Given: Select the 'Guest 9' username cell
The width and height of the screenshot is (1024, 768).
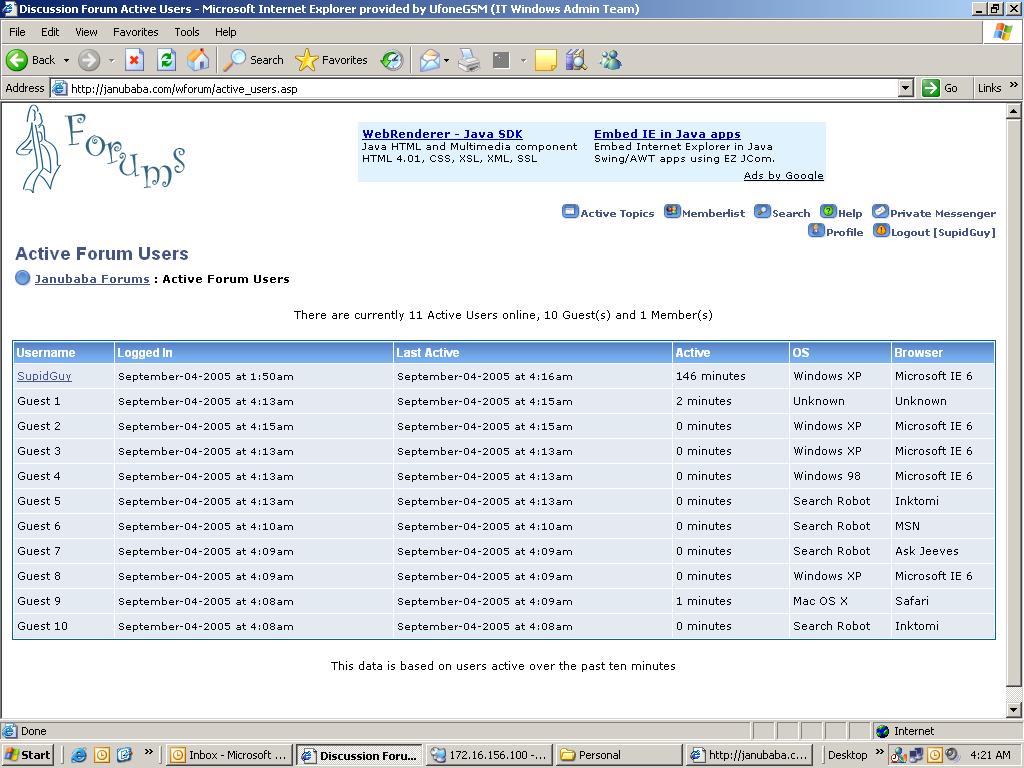Looking at the screenshot, I should click(x=64, y=601).
